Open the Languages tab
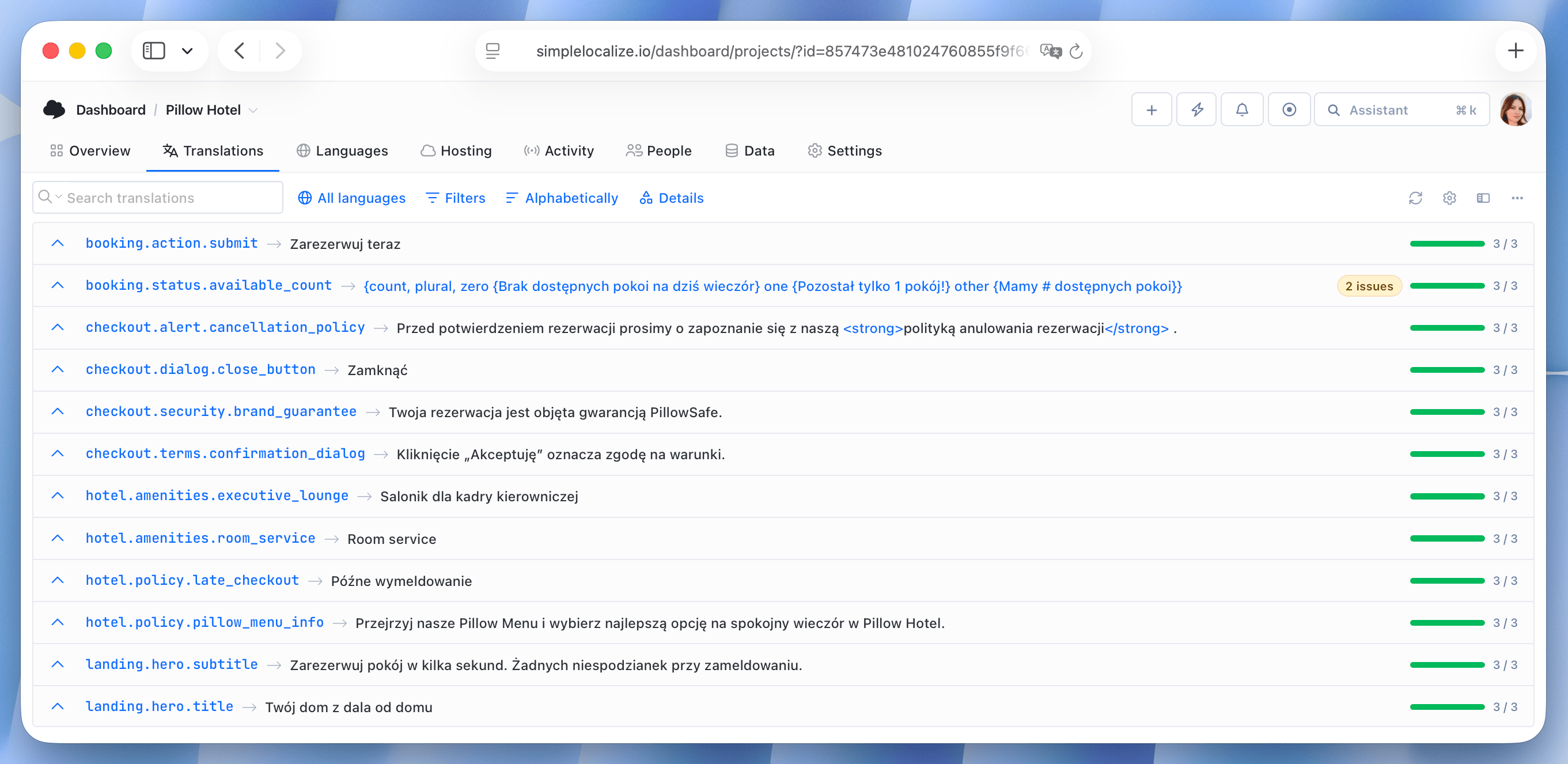 click(342, 150)
